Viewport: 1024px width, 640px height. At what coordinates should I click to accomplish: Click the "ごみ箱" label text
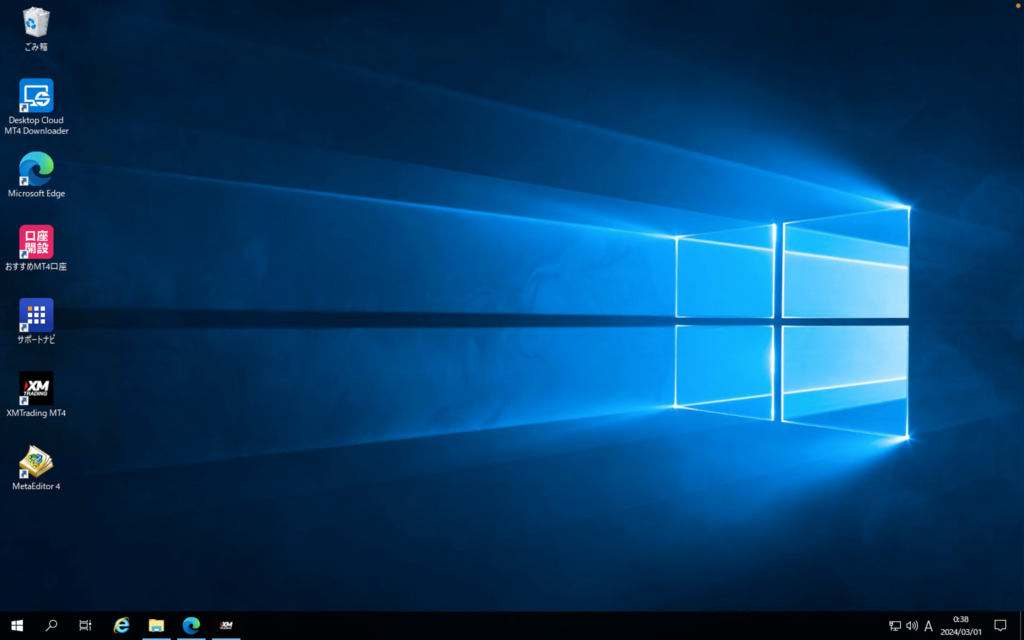(x=36, y=47)
